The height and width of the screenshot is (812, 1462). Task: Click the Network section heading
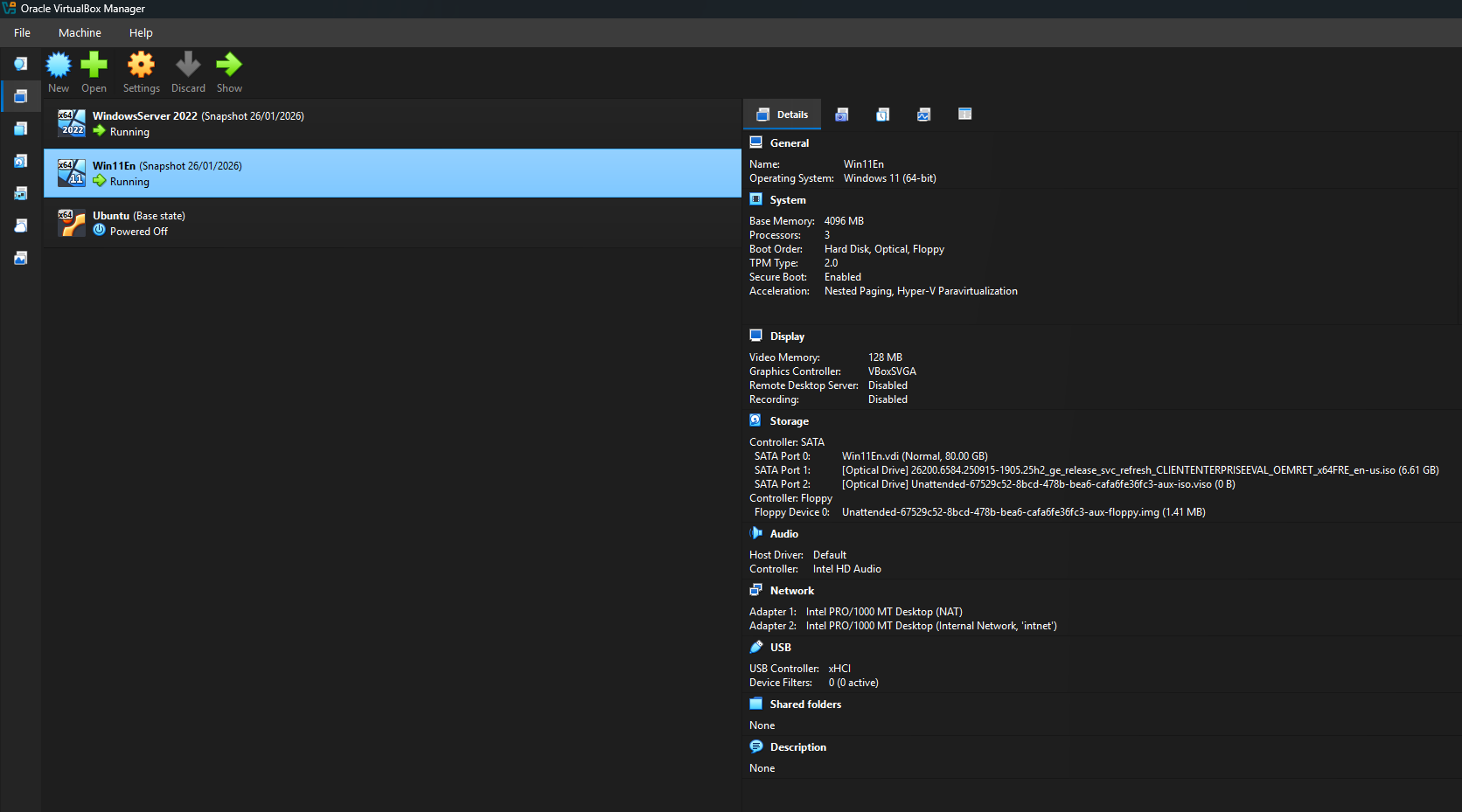(791, 591)
